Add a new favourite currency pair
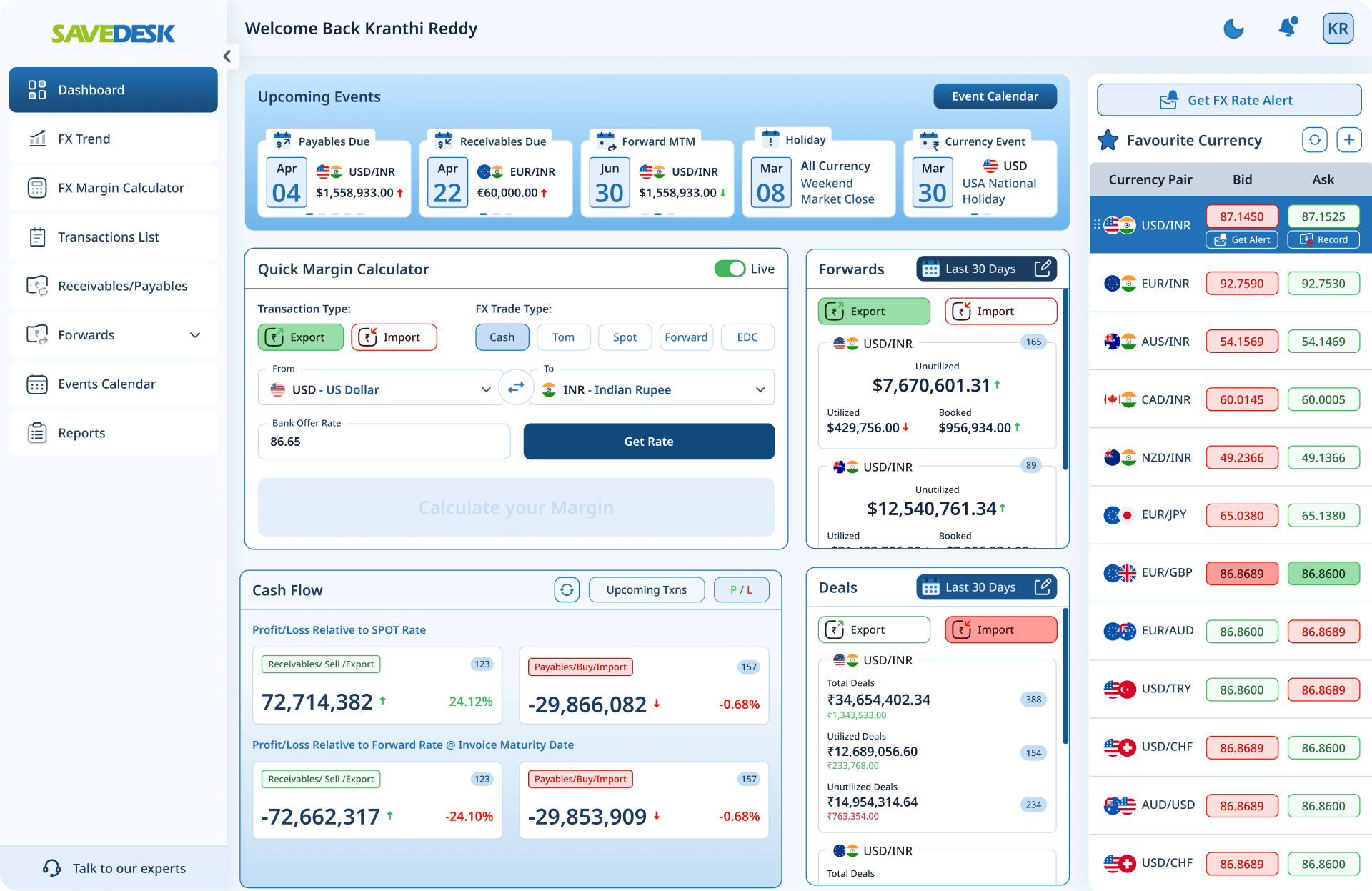This screenshot has width=1372, height=891. pyautogui.click(x=1348, y=140)
